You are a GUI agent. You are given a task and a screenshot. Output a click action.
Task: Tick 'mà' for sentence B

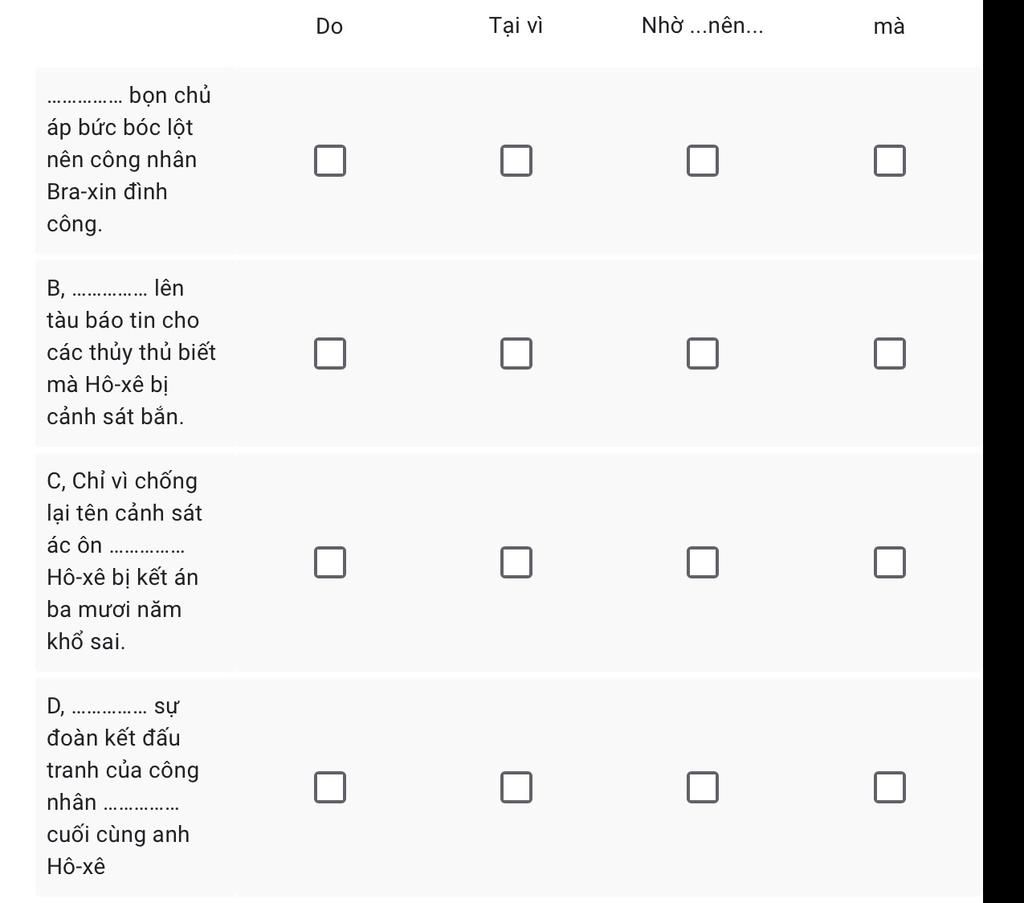889,353
